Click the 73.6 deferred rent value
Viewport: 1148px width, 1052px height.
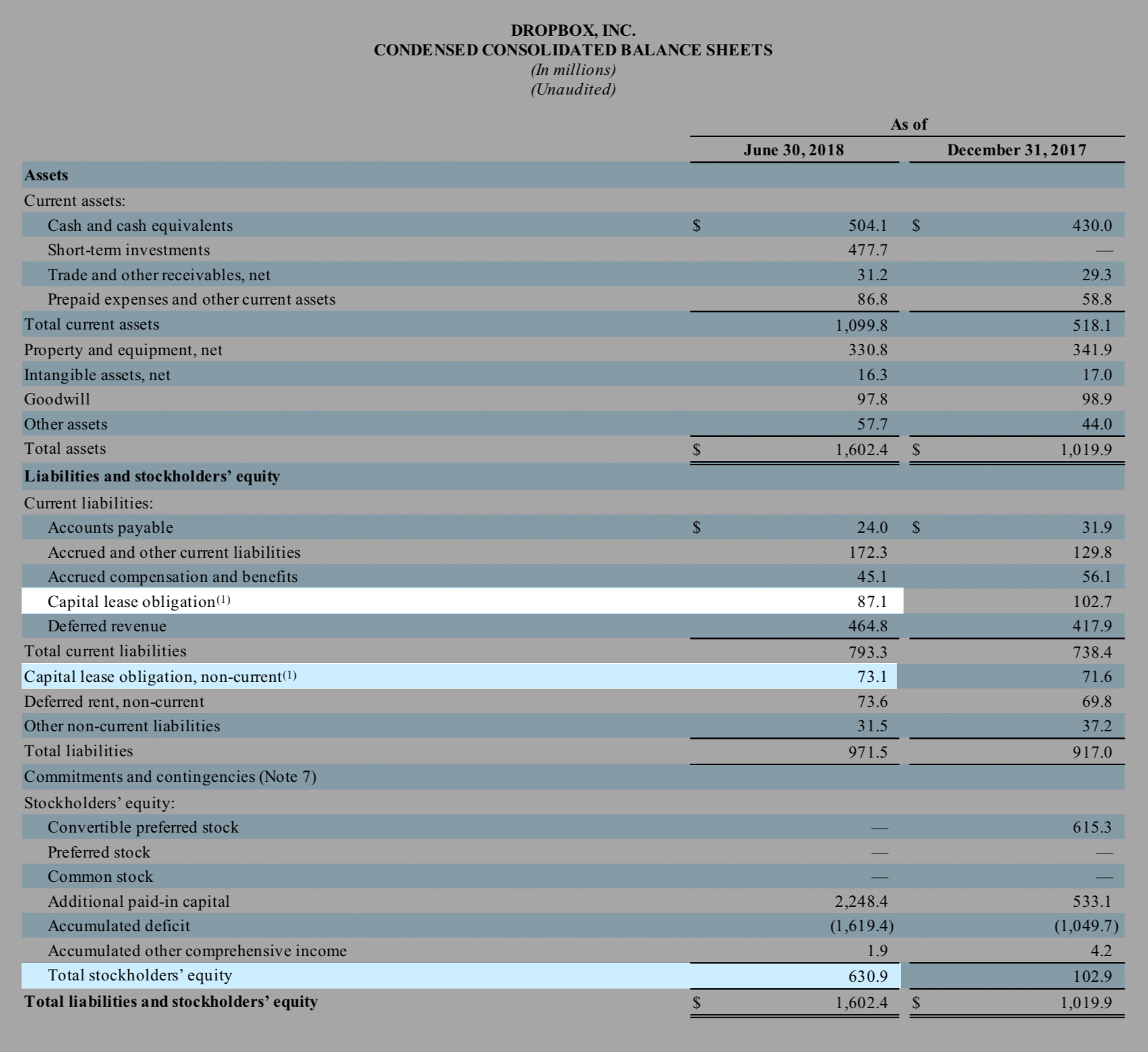[872, 702]
